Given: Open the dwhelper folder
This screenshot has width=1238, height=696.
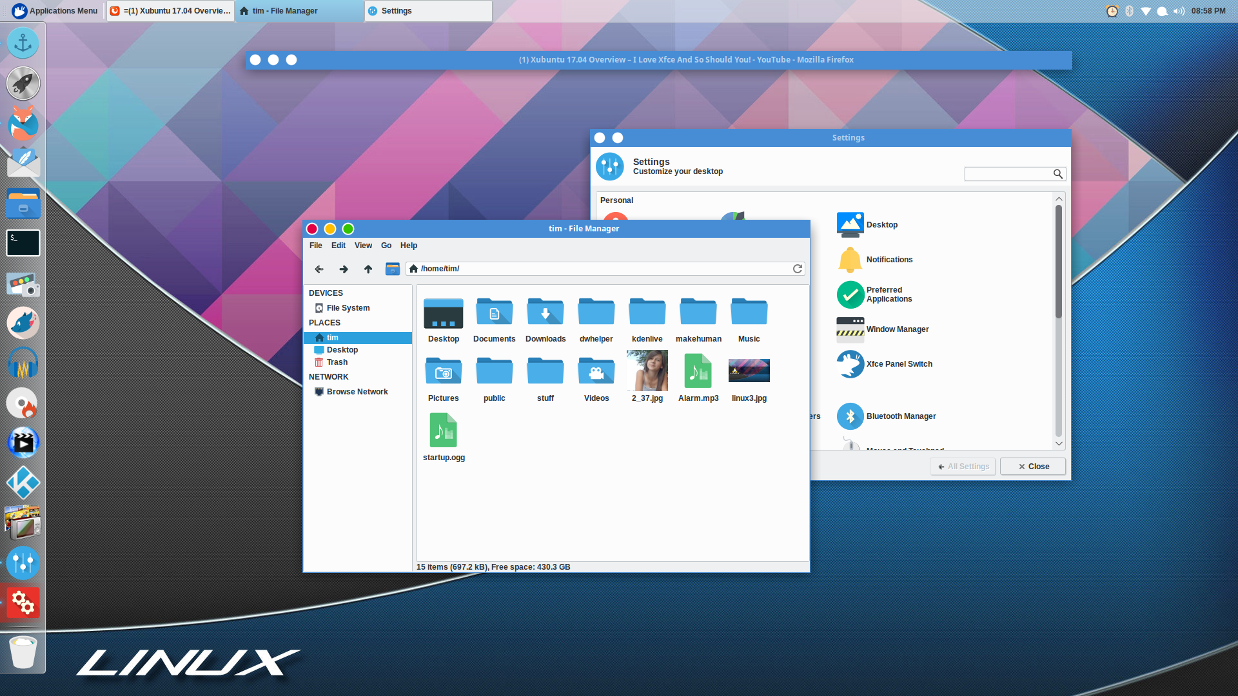Looking at the screenshot, I should (596, 319).
